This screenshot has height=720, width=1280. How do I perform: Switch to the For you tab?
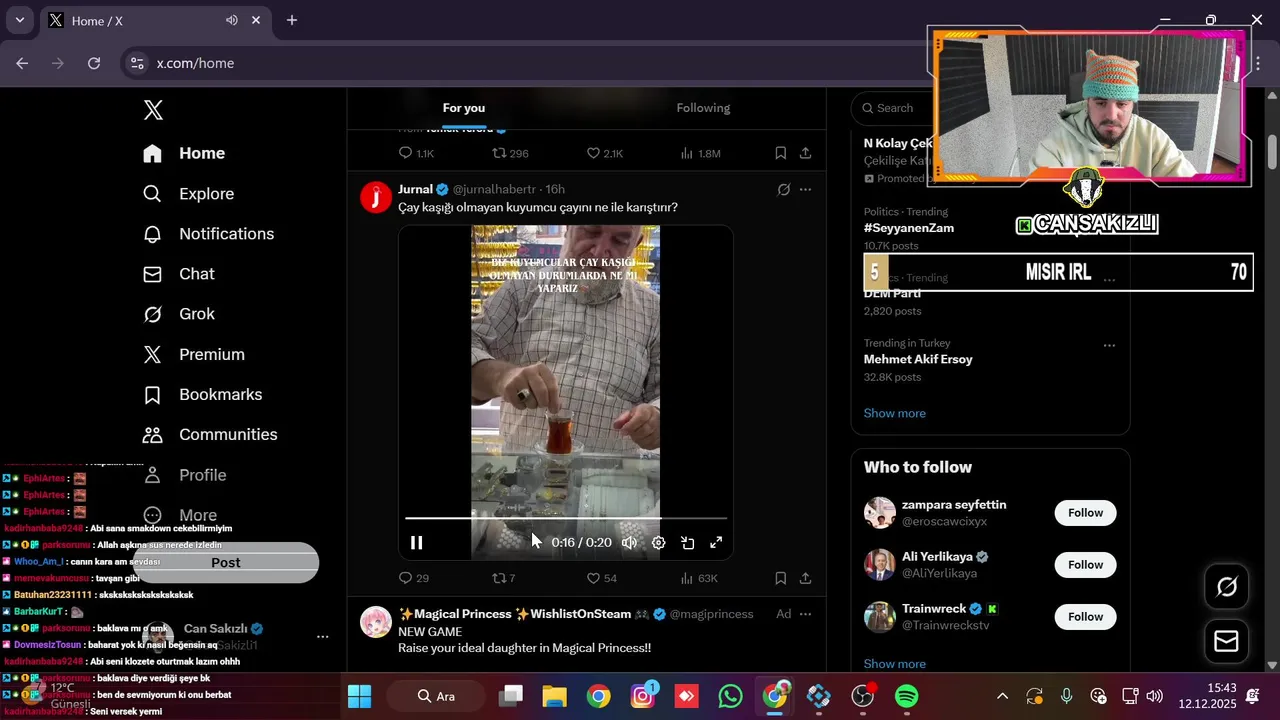[464, 108]
